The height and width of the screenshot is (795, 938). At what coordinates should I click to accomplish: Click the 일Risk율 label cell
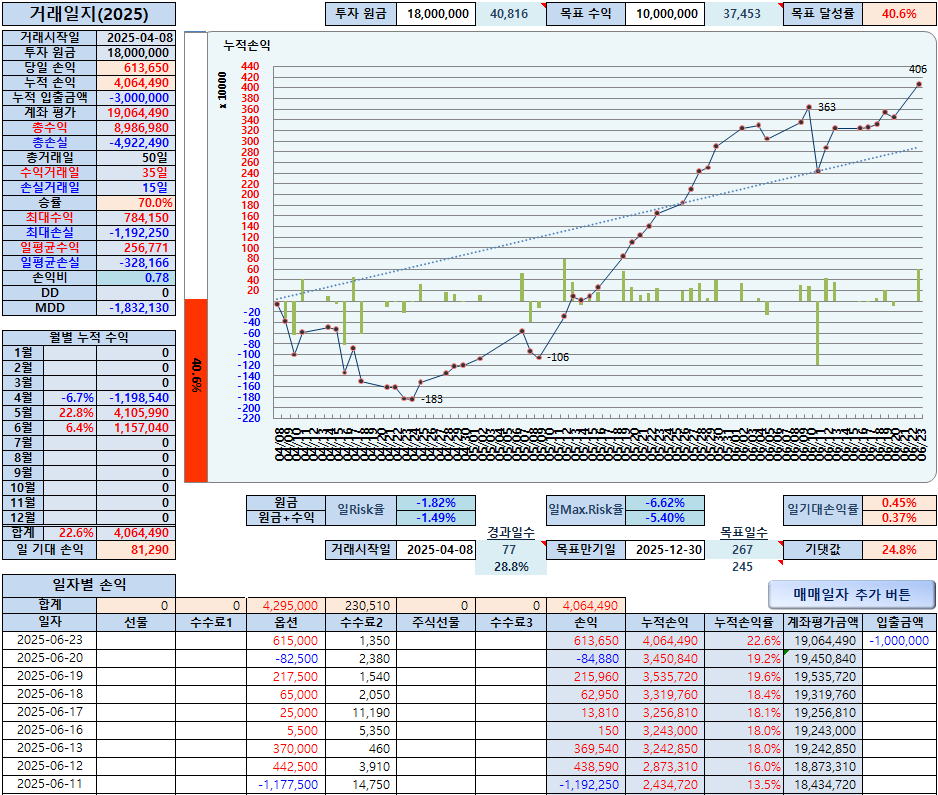[x=361, y=510]
